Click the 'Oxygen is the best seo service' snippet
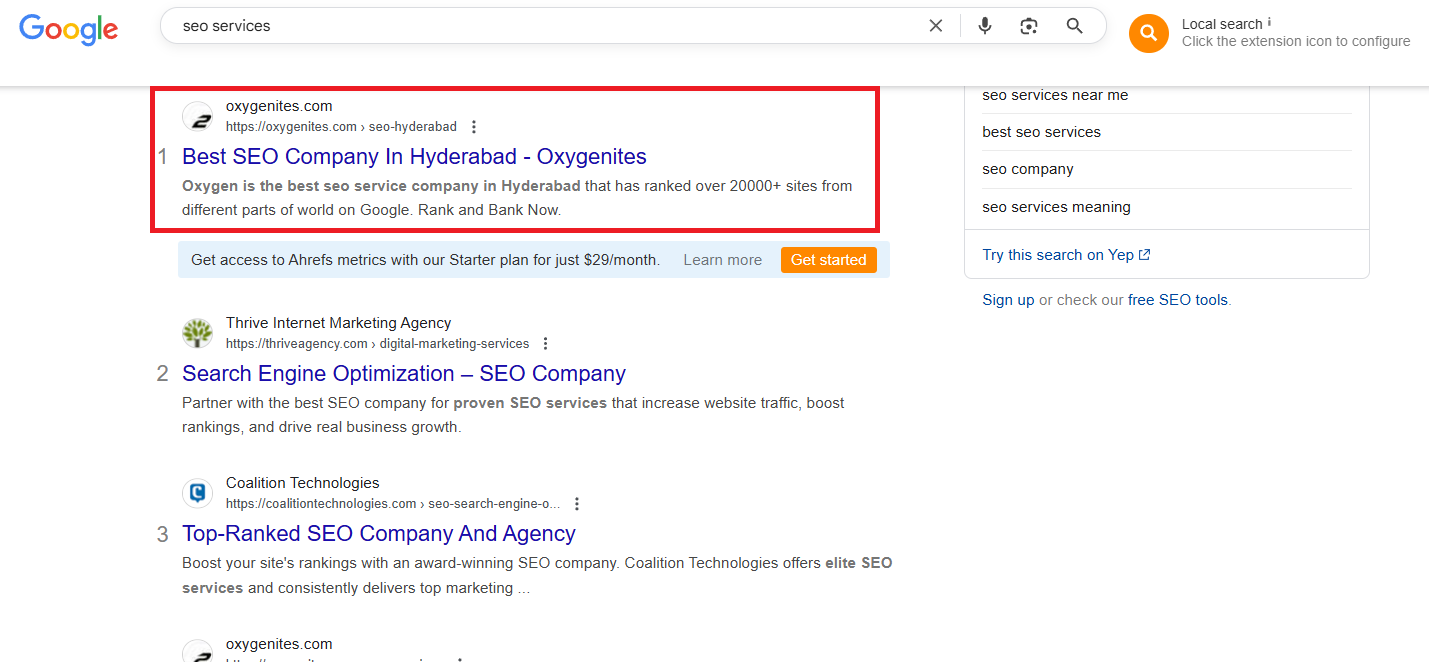Viewport: 1429px width, 662px height. [517, 198]
